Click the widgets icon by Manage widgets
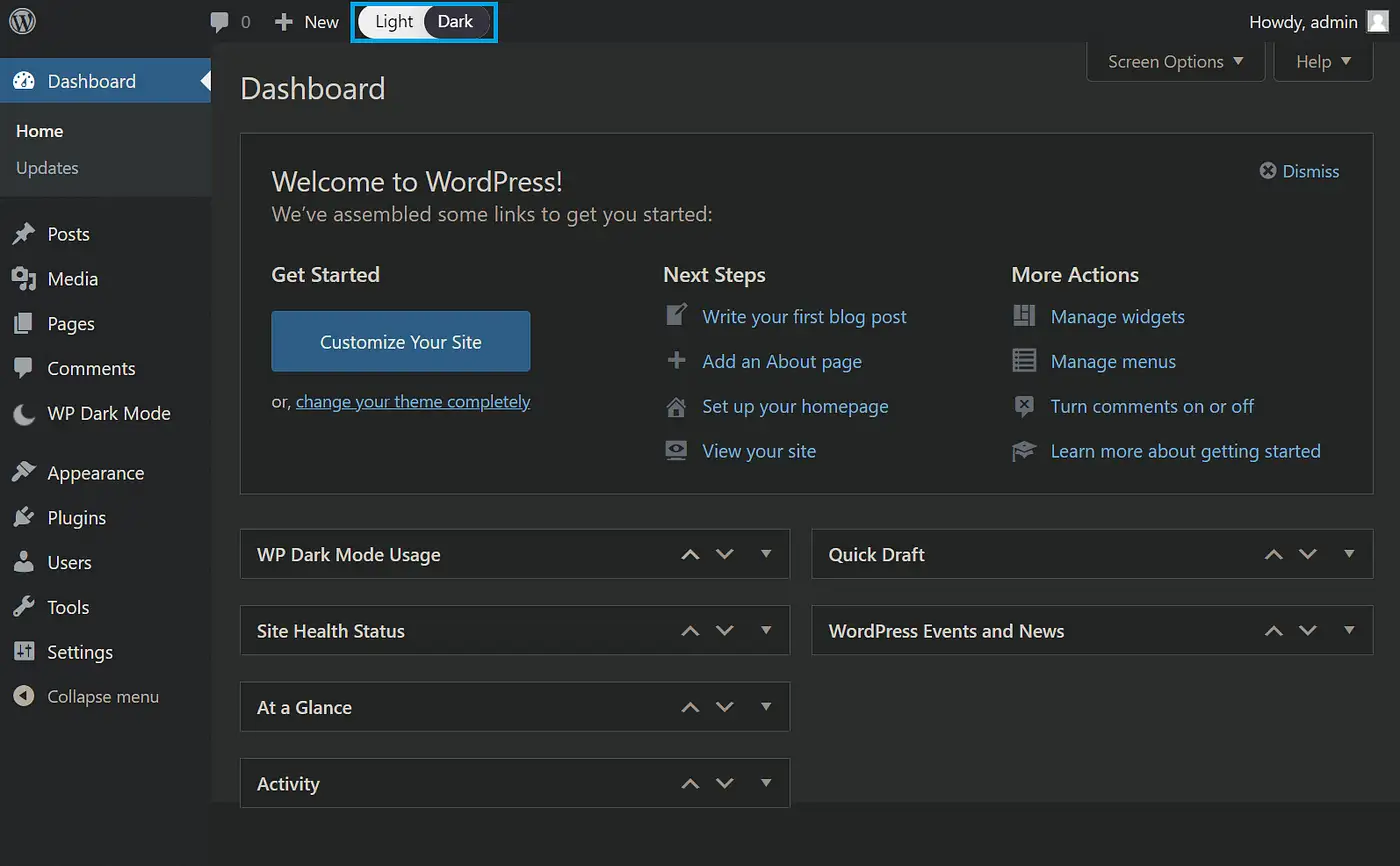Image resolution: width=1400 pixels, height=866 pixels. coord(1024,316)
